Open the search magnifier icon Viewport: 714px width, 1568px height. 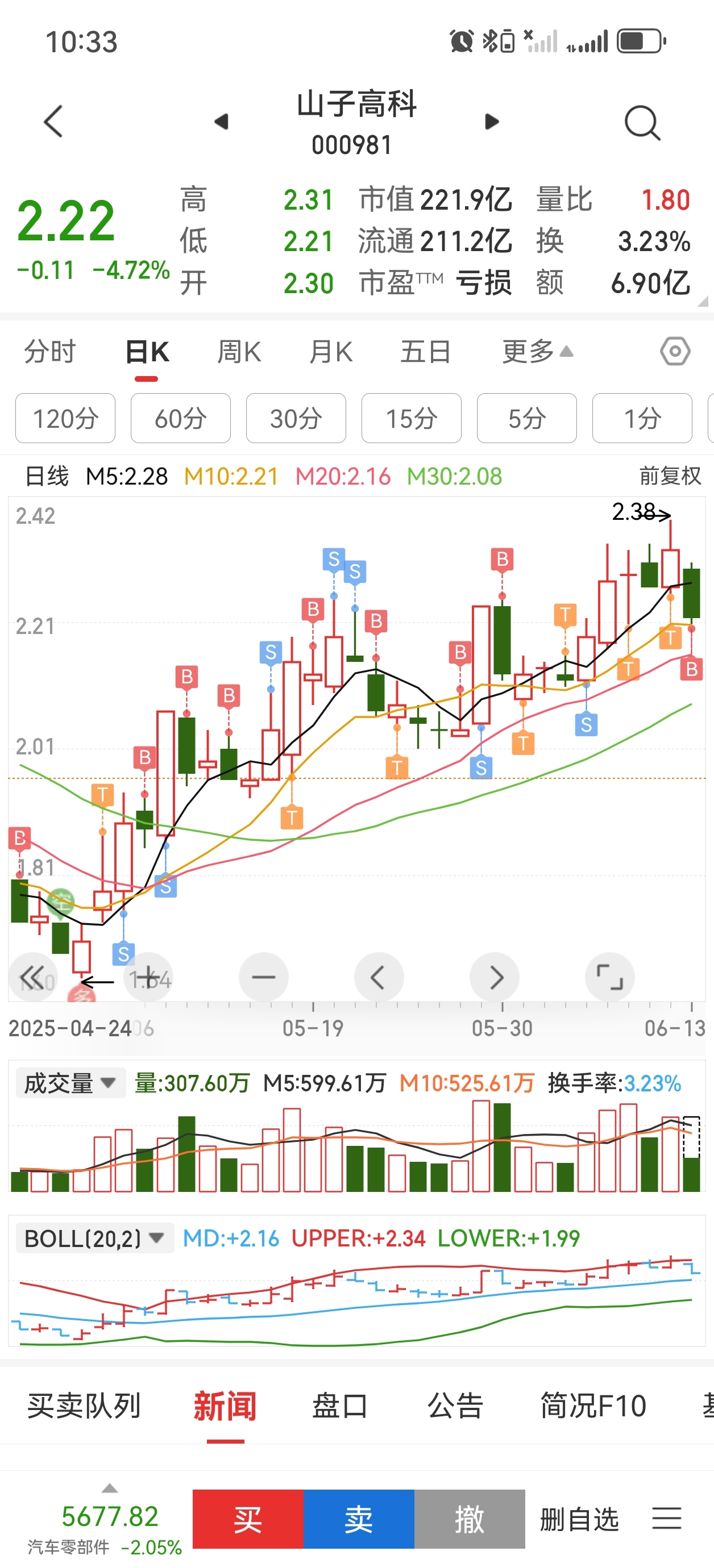(642, 122)
